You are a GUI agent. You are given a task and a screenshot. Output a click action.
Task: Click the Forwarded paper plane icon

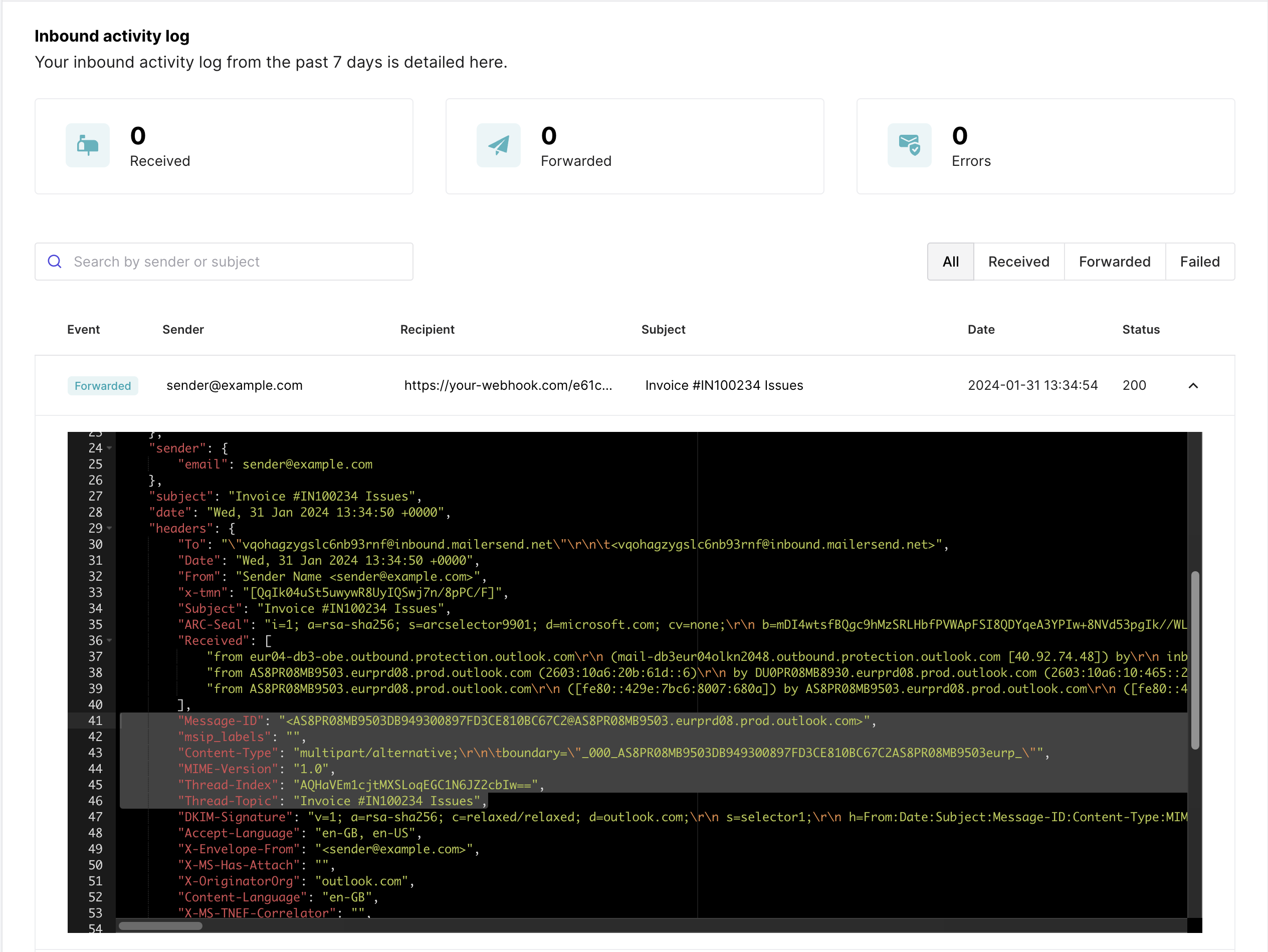pyautogui.click(x=498, y=145)
